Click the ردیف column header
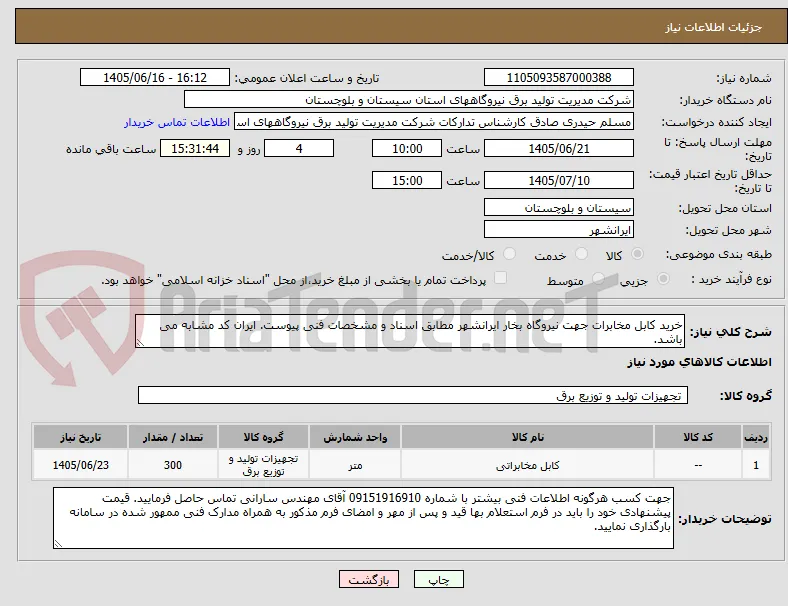The height and width of the screenshot is (606, 788). pos(755,437)
